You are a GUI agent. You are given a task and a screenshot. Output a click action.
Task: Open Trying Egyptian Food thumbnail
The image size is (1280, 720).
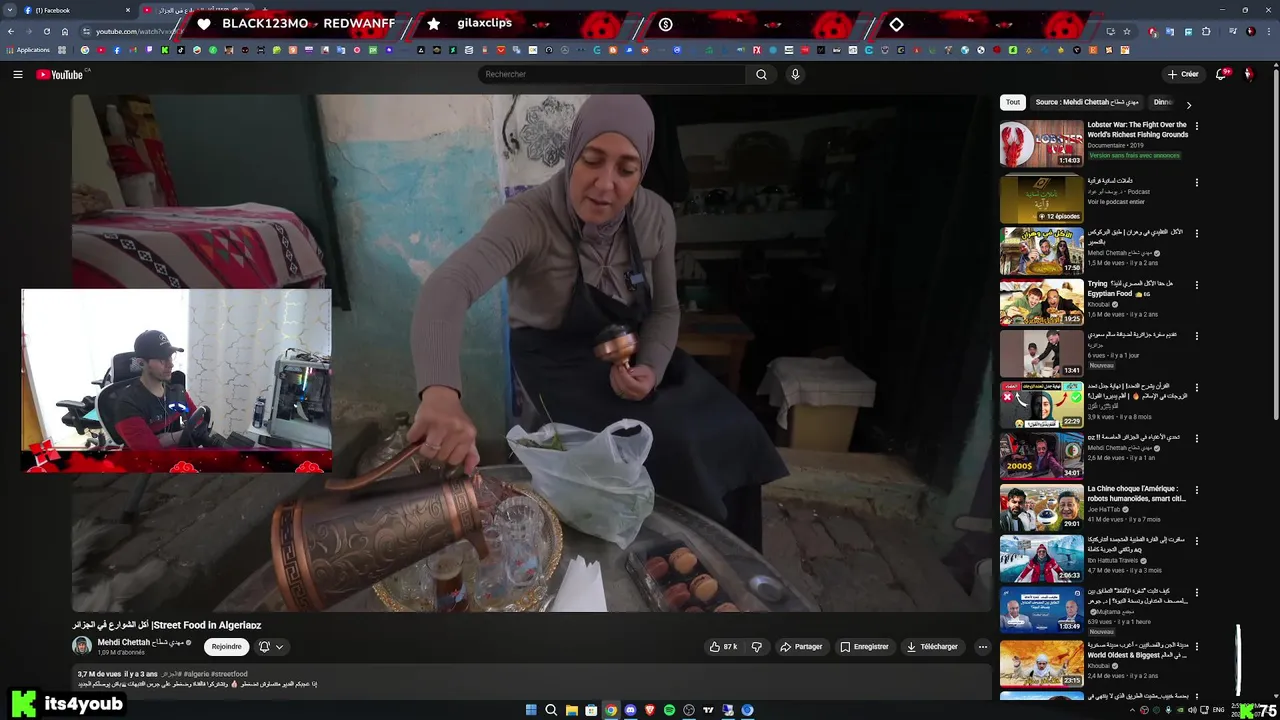coord(1041,302)
